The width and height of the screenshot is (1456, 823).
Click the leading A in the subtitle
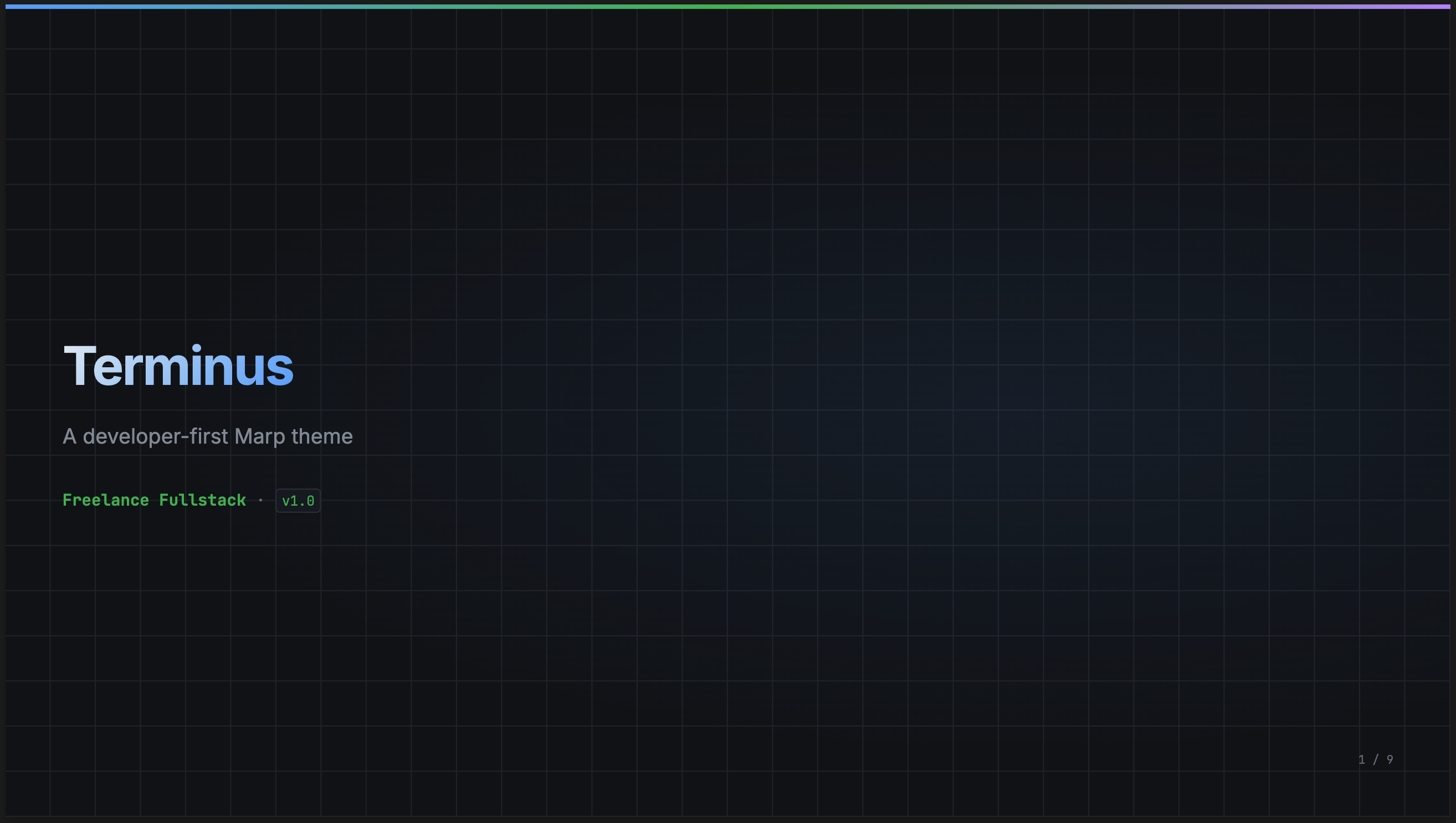pos(69,436)
